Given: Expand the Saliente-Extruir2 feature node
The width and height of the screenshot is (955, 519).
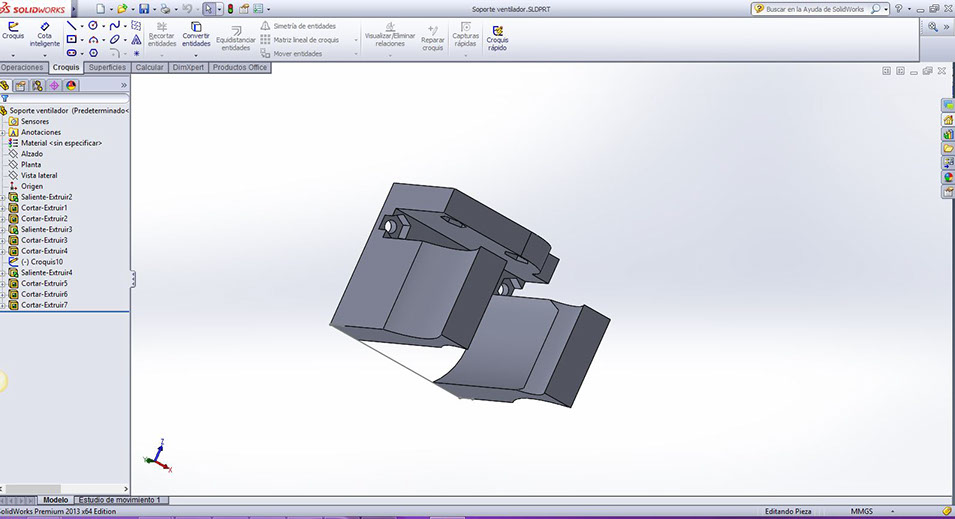Looking at the screenshot, I should click(x=2, y=197).
